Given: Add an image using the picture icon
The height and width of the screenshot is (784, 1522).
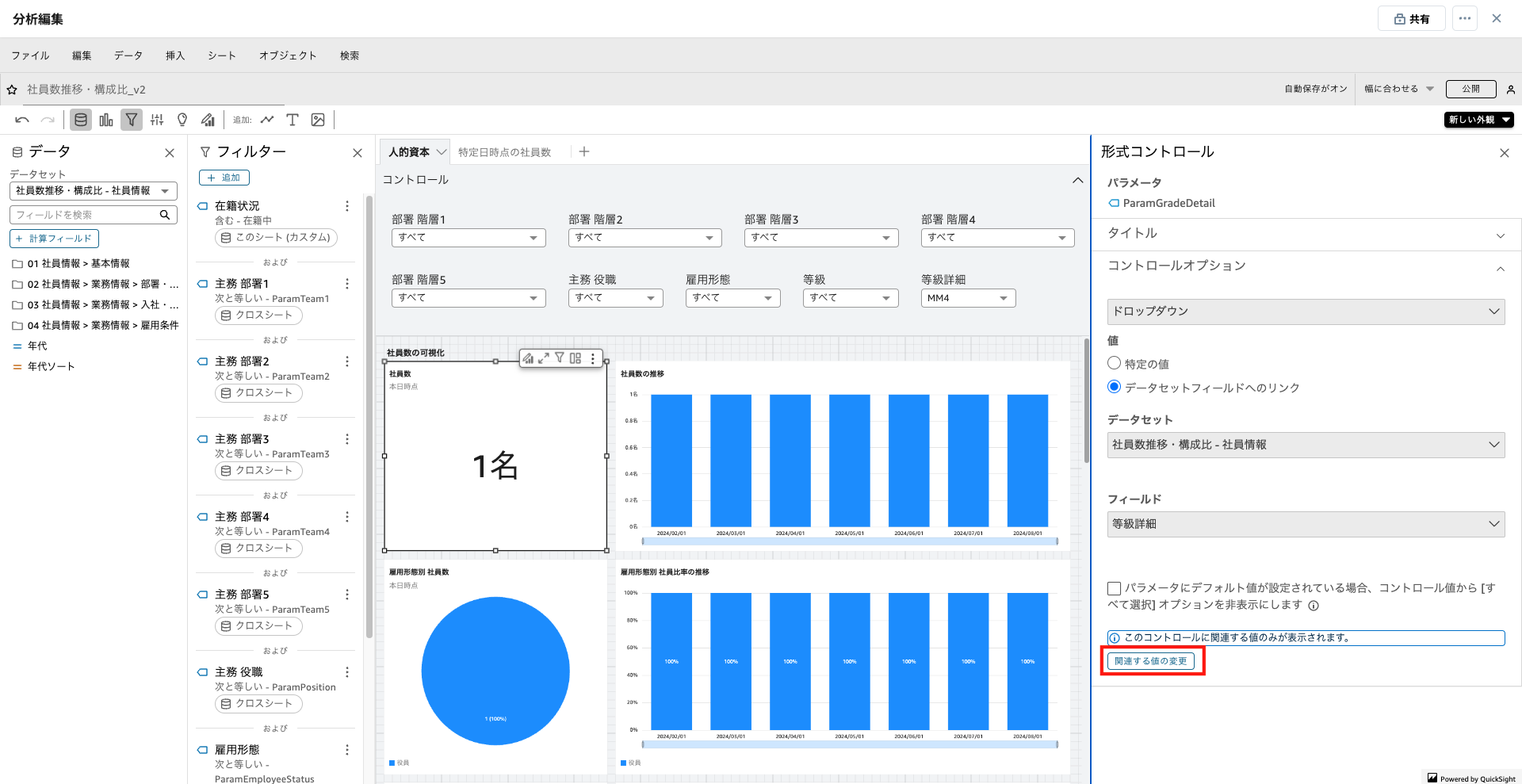Looking at the screenshot, I should pyautogui.click(x=318, y=120).
